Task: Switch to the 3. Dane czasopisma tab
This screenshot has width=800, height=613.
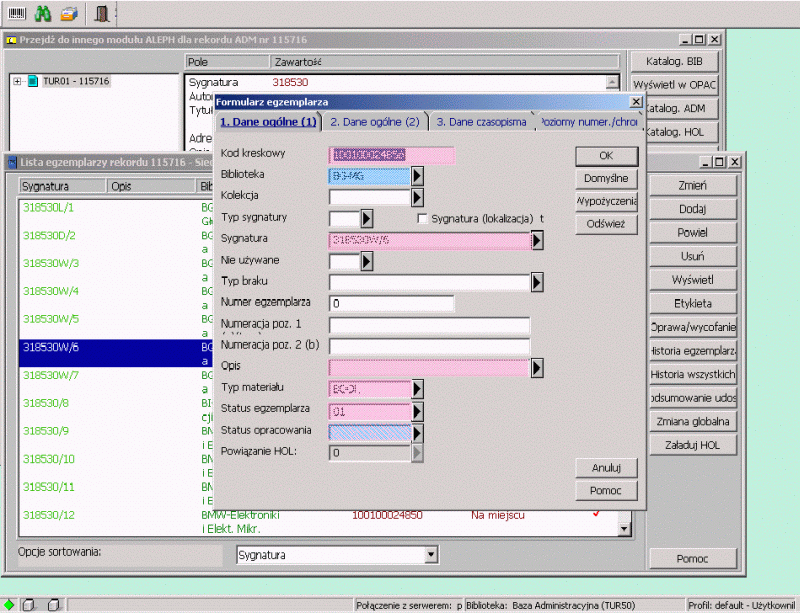Action: tap(481, 122)
